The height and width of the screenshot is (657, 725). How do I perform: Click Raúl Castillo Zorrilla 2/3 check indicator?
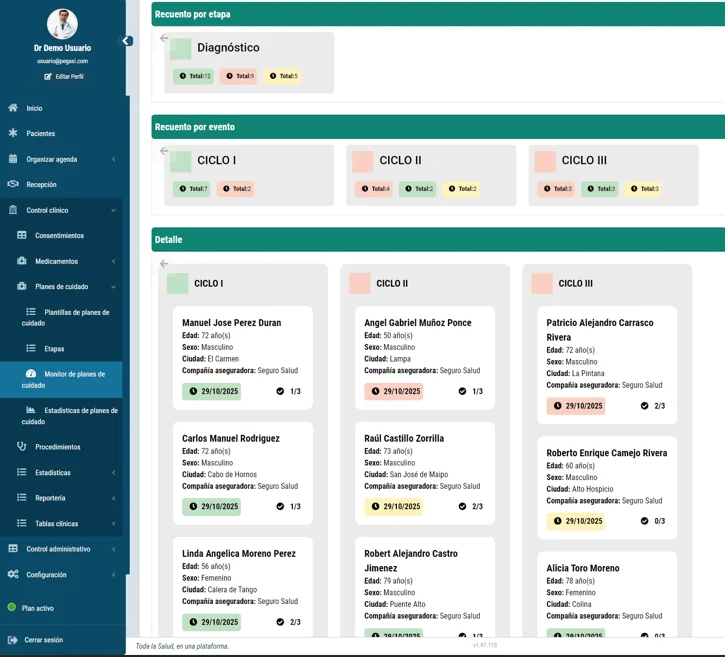pyautogui.click(x=471, y=506)
